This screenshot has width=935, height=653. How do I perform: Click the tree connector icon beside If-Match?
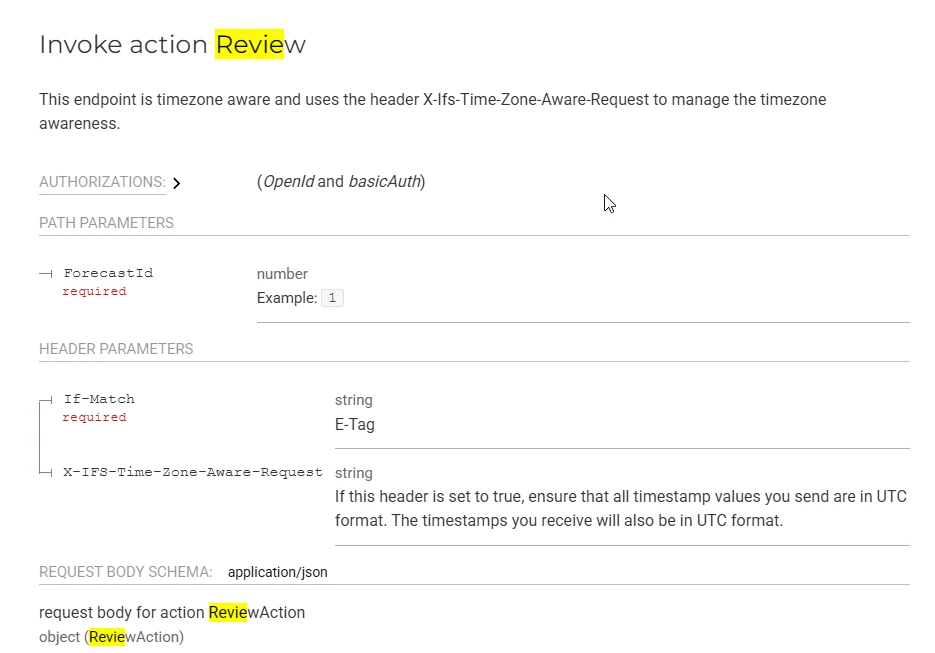[46, 400]
